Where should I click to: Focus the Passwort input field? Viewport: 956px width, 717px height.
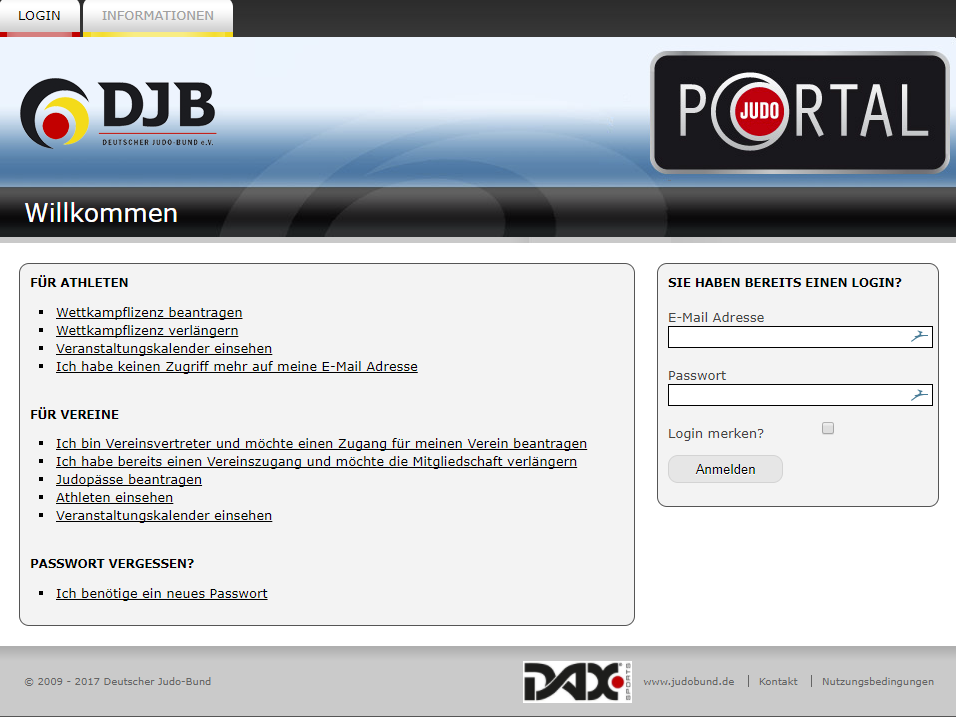click(x=786, y=395)
